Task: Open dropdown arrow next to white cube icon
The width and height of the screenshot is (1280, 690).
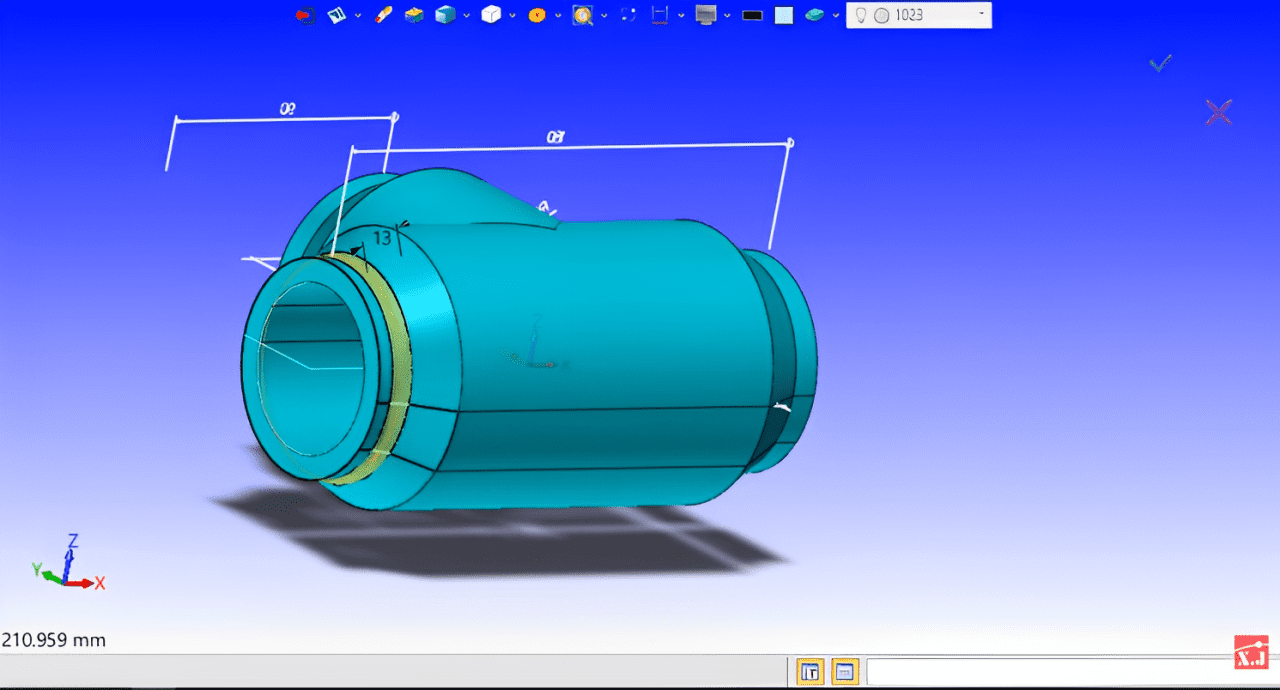Action: 513,16
